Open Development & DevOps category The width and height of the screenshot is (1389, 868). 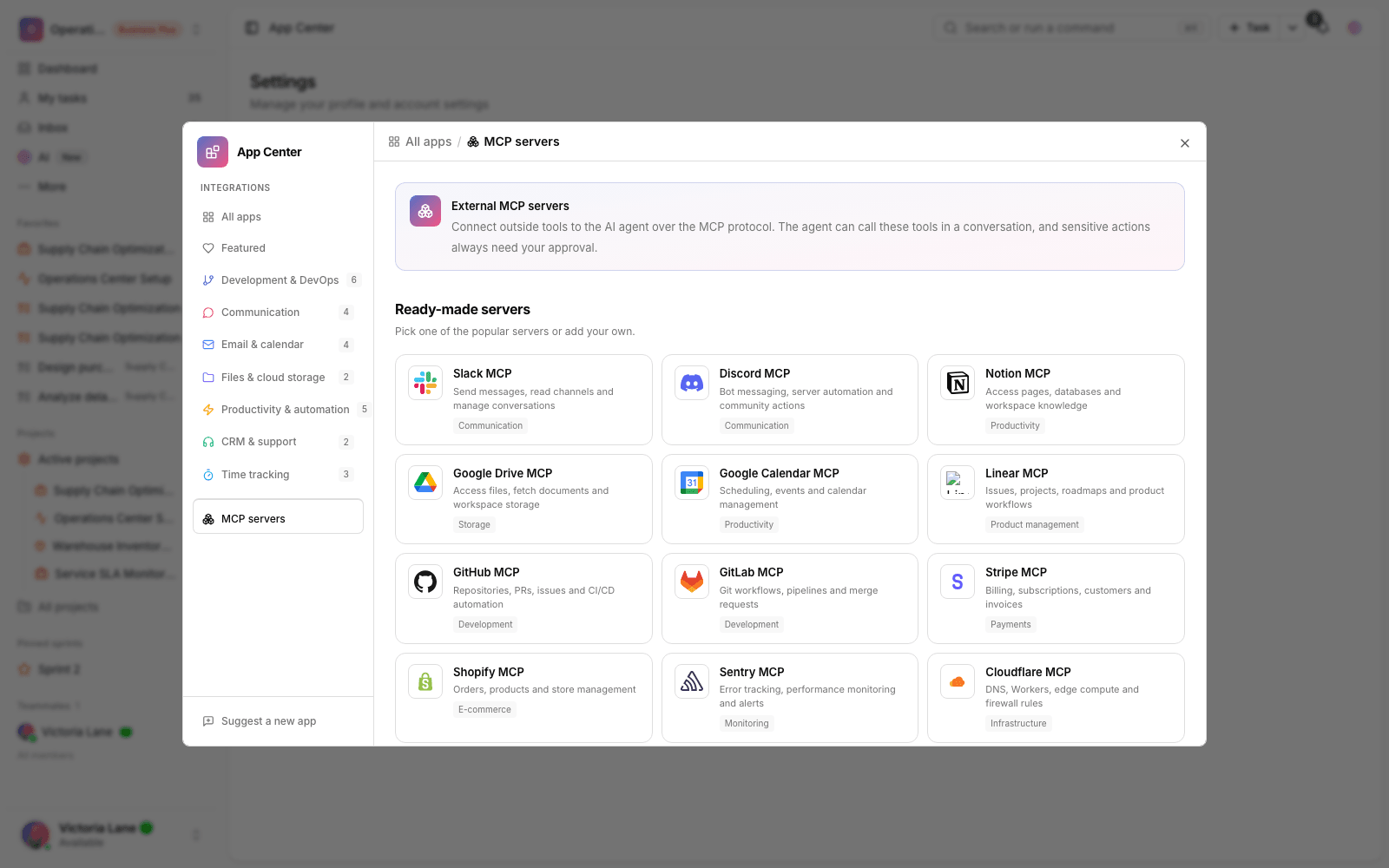pyautogui.click(x=278, y=280)
